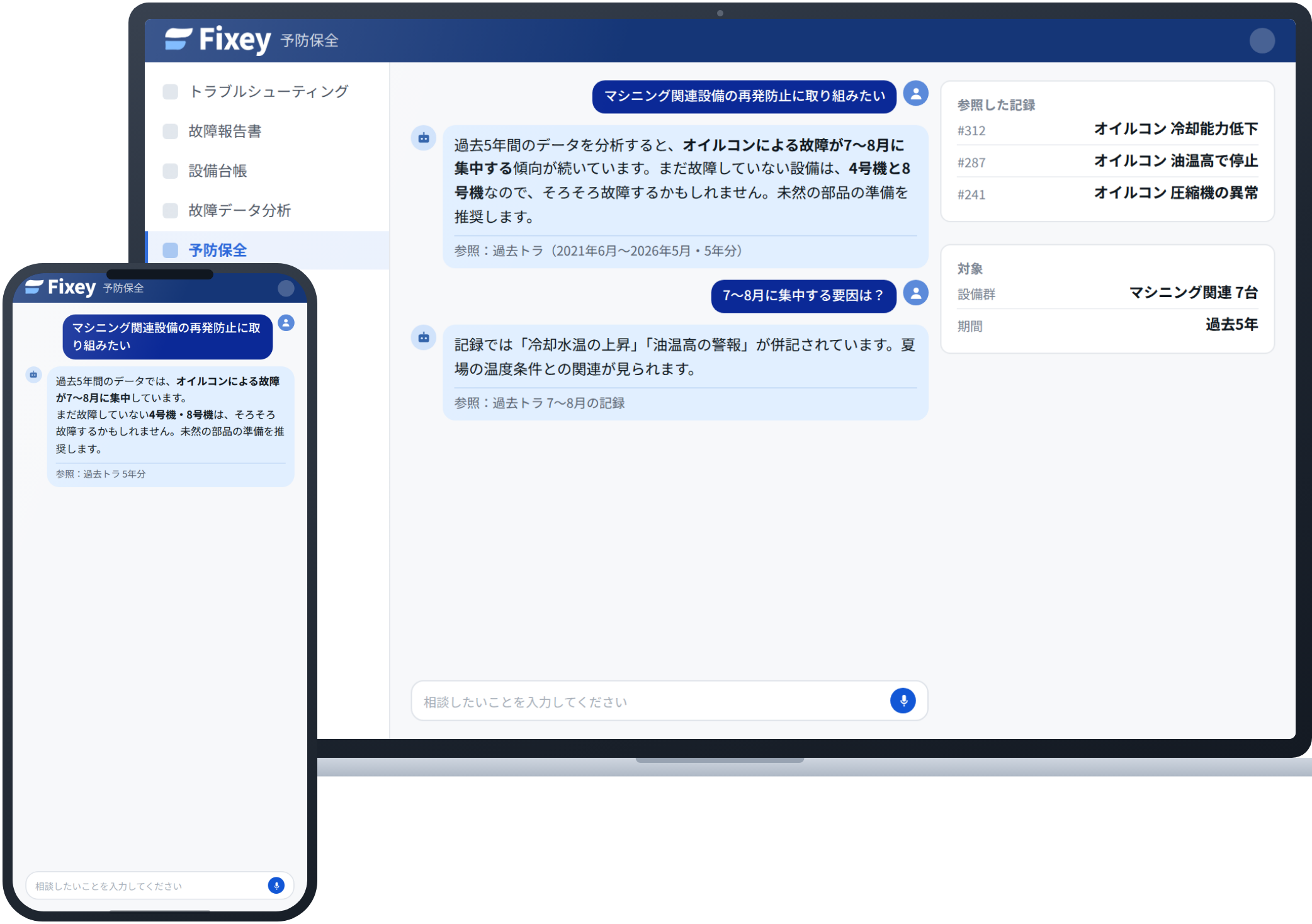Click the 予防保全 title in laptop header
The height and width of the screenshot is (924, 1312).
[309, 41]
